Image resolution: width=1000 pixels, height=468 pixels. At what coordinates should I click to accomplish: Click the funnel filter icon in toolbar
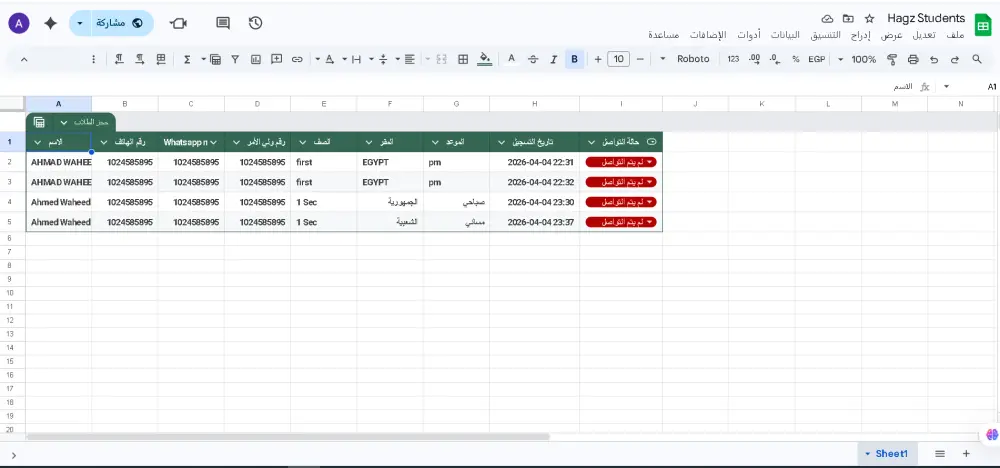(x=235, y=59)
